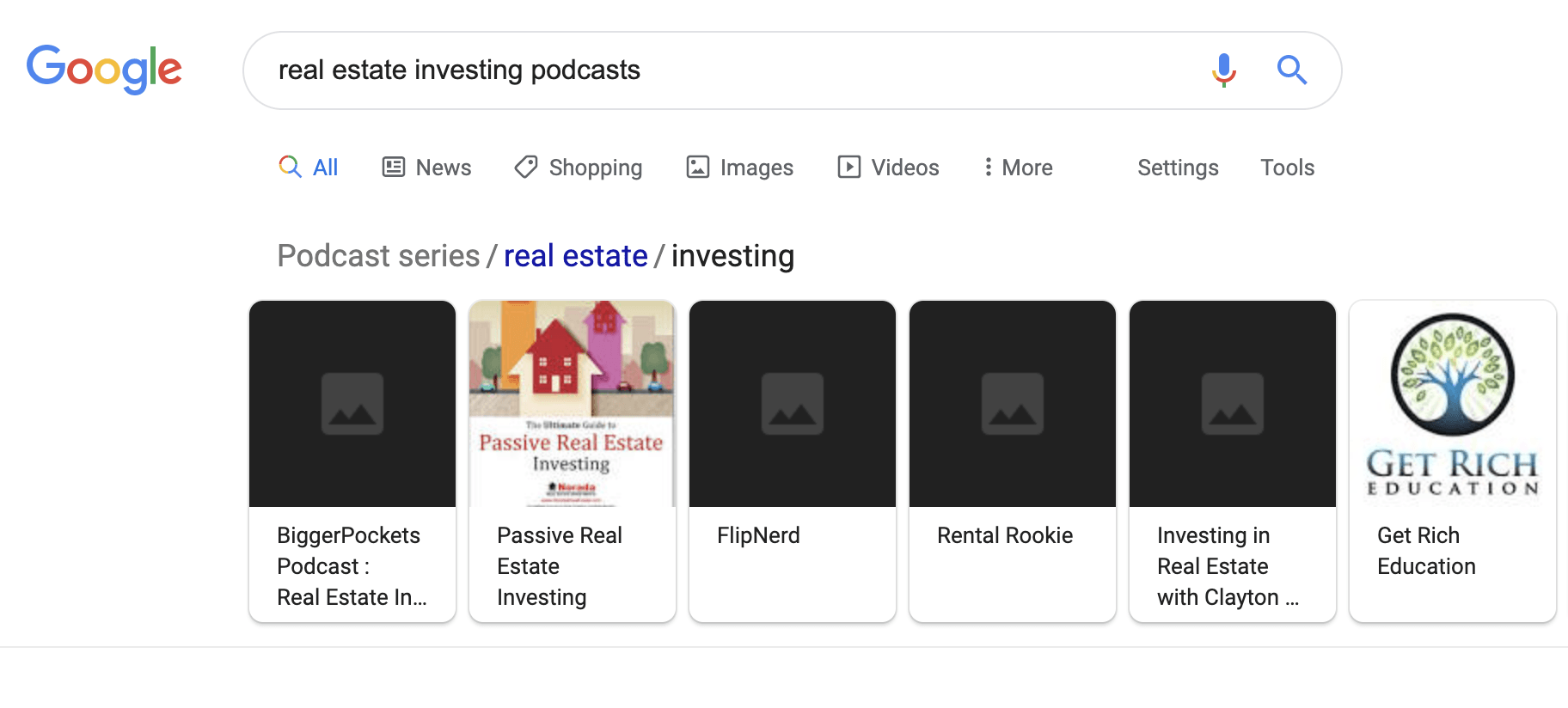Start voice search with microphone icon

1223,70
